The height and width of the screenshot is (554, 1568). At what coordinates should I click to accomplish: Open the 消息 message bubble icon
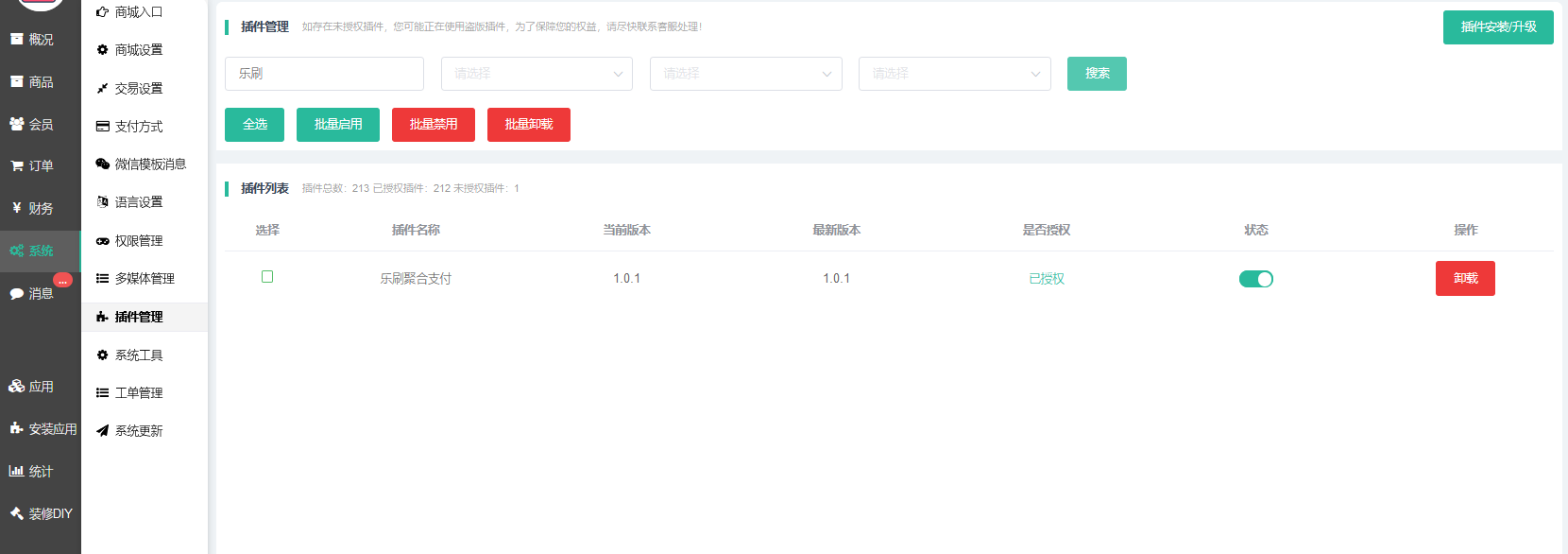[x=17, y=294]
